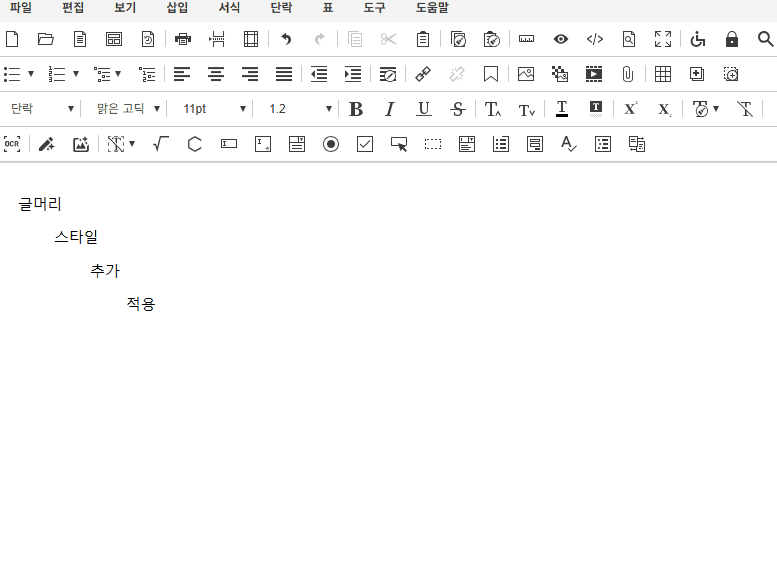Image resolution: width=777 pixels, height=588 pixels.
Task: Open the font color picker
Action: [562, 109]
